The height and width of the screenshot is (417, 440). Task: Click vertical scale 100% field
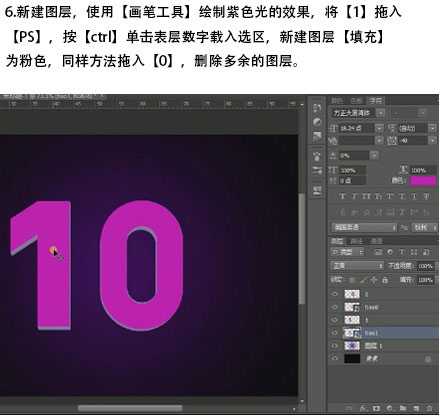click(352, 170)
